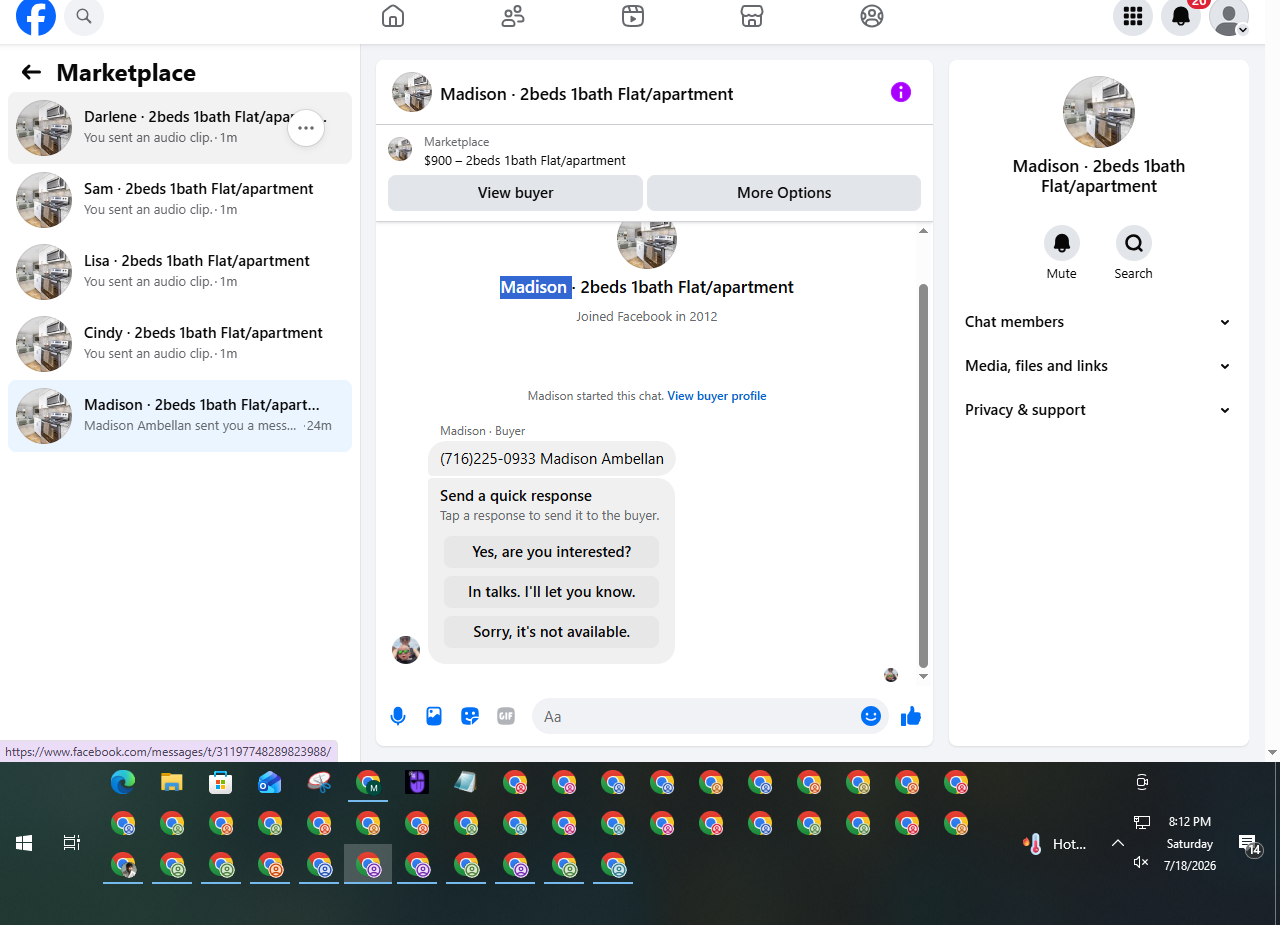Send quick response 'Sorry, it's not available.'

coord(552,632)
